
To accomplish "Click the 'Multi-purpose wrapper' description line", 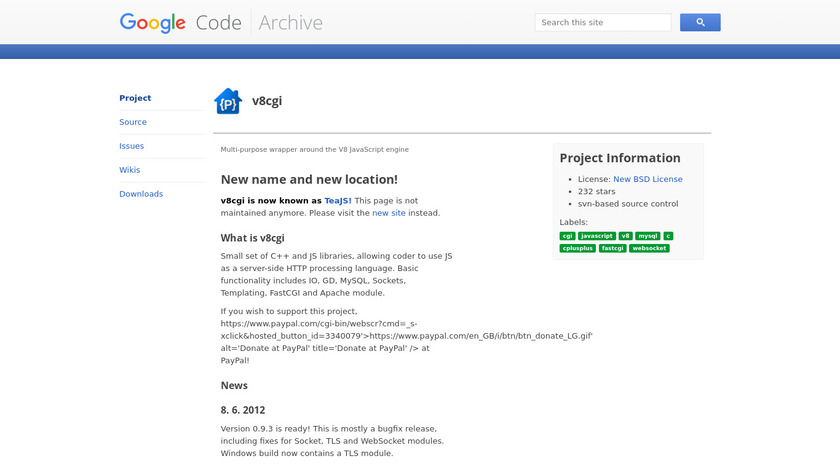I will pos(314,150).
